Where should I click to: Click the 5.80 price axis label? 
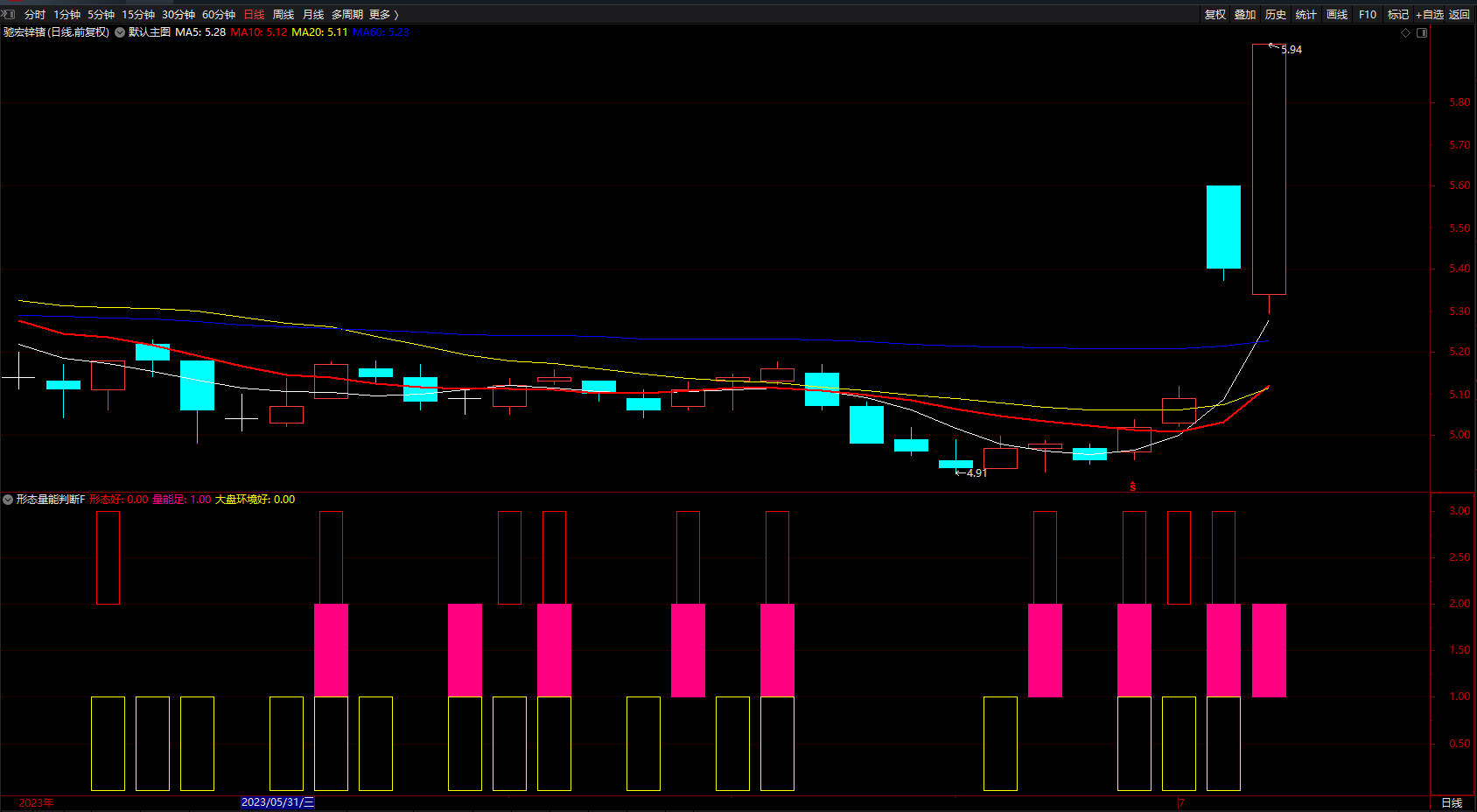(x=1459, y=102)
